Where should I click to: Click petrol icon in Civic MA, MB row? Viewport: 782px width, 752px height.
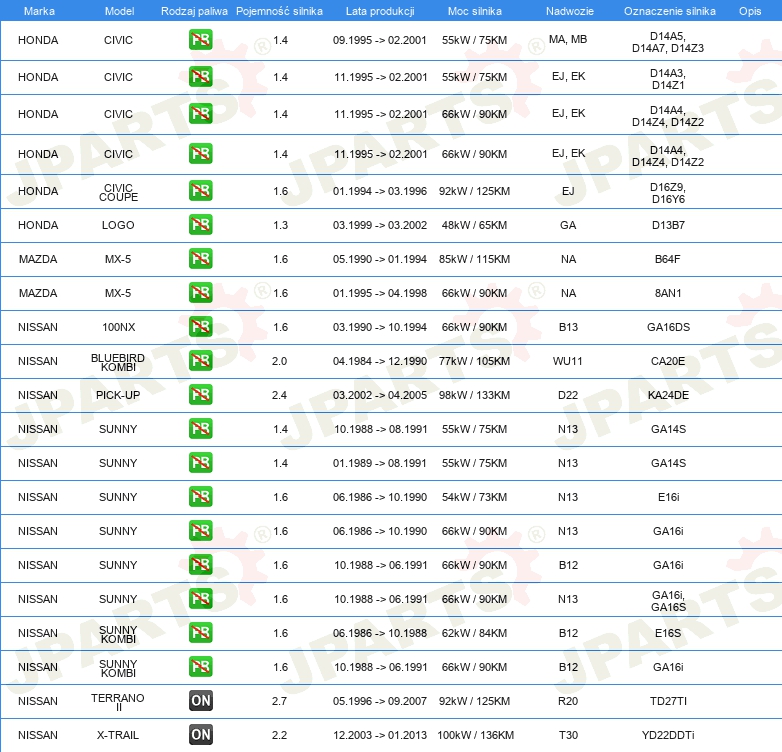(200, 40)
